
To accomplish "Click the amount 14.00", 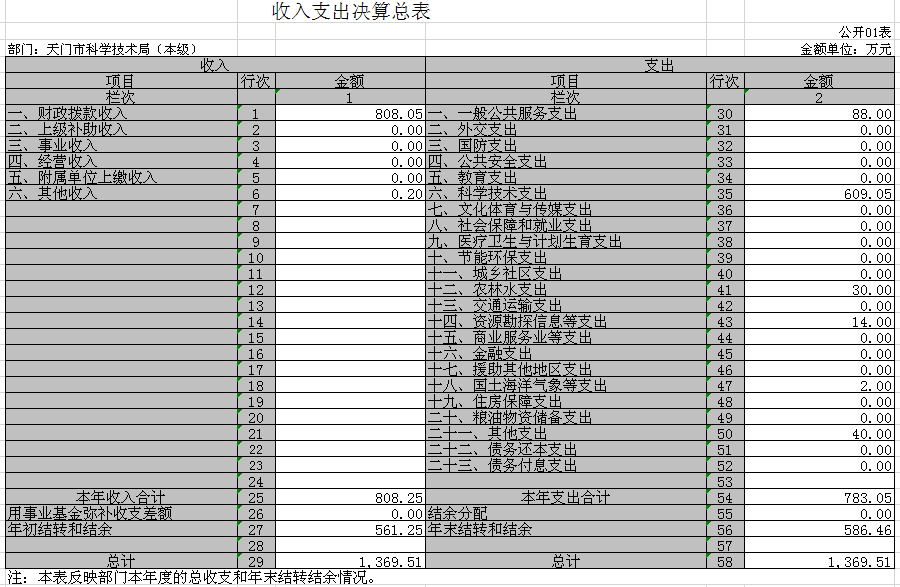I will coord(819,322).
